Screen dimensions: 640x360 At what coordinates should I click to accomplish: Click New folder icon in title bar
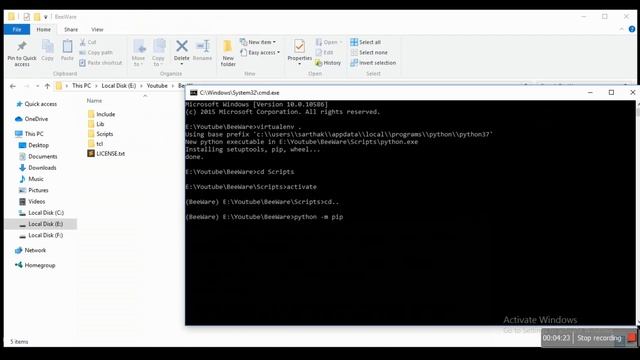tap(37, 17)
